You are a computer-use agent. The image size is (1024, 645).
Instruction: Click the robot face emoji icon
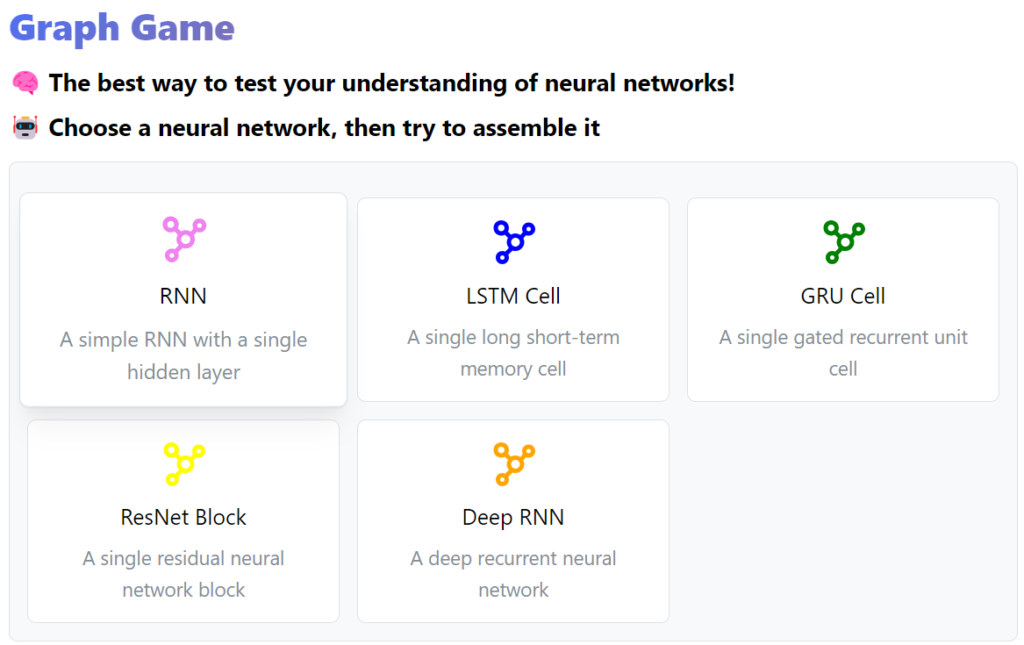[x=25, y=127]
